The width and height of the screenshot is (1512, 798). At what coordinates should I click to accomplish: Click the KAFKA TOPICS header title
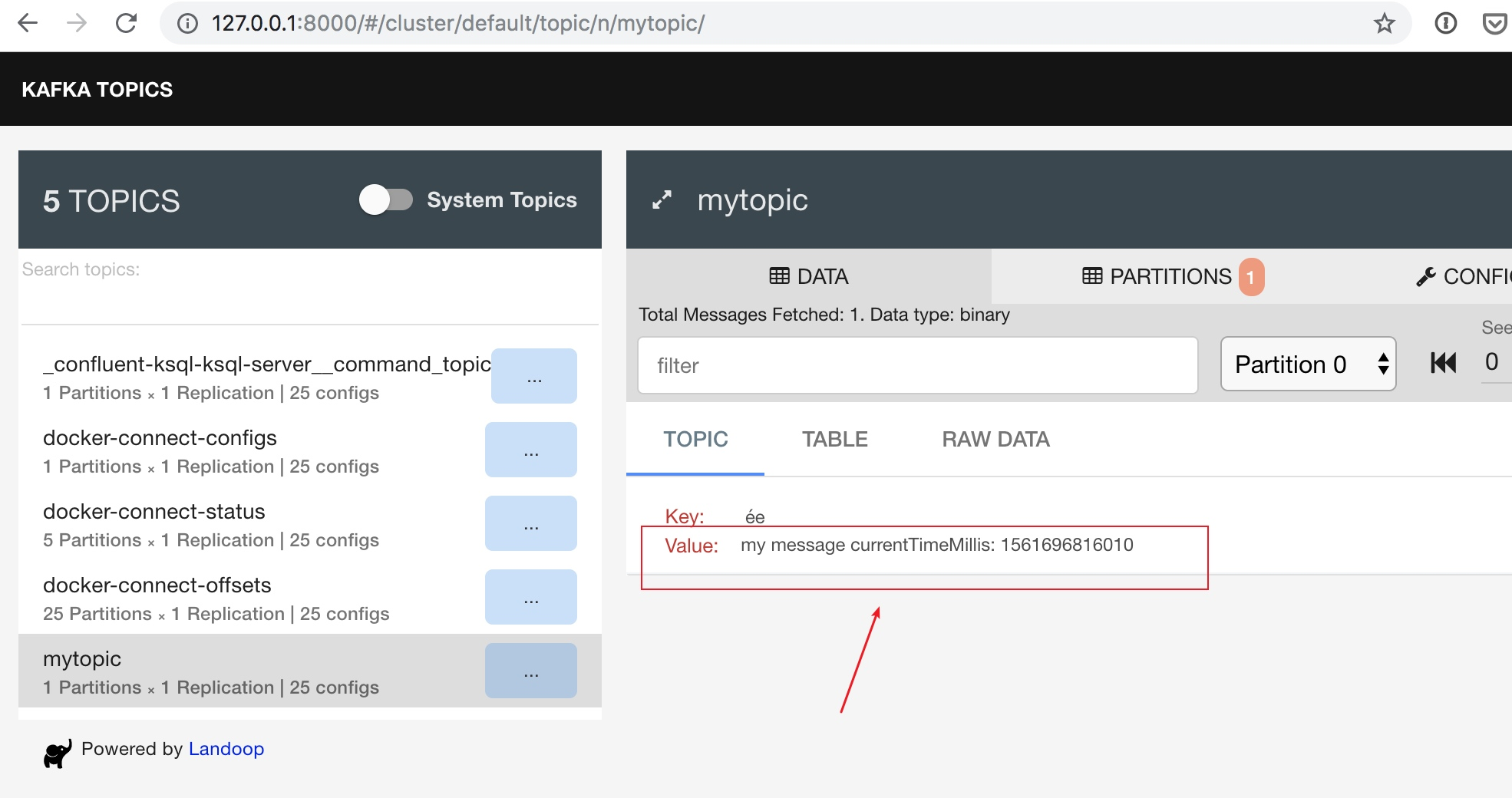tap(97, 90)
